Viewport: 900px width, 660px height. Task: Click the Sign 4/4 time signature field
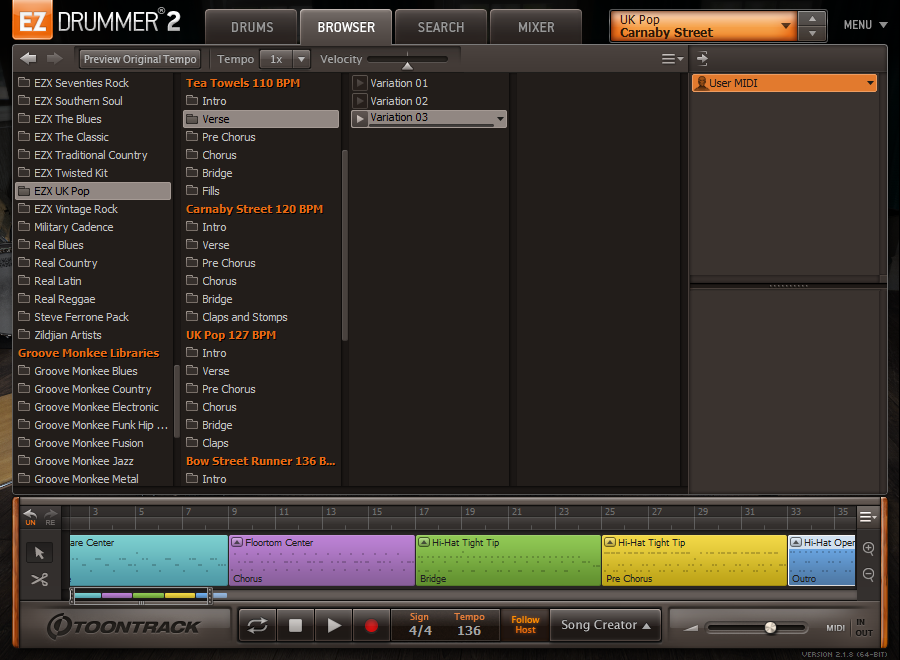pyautogui.click(x=420, y=625)
